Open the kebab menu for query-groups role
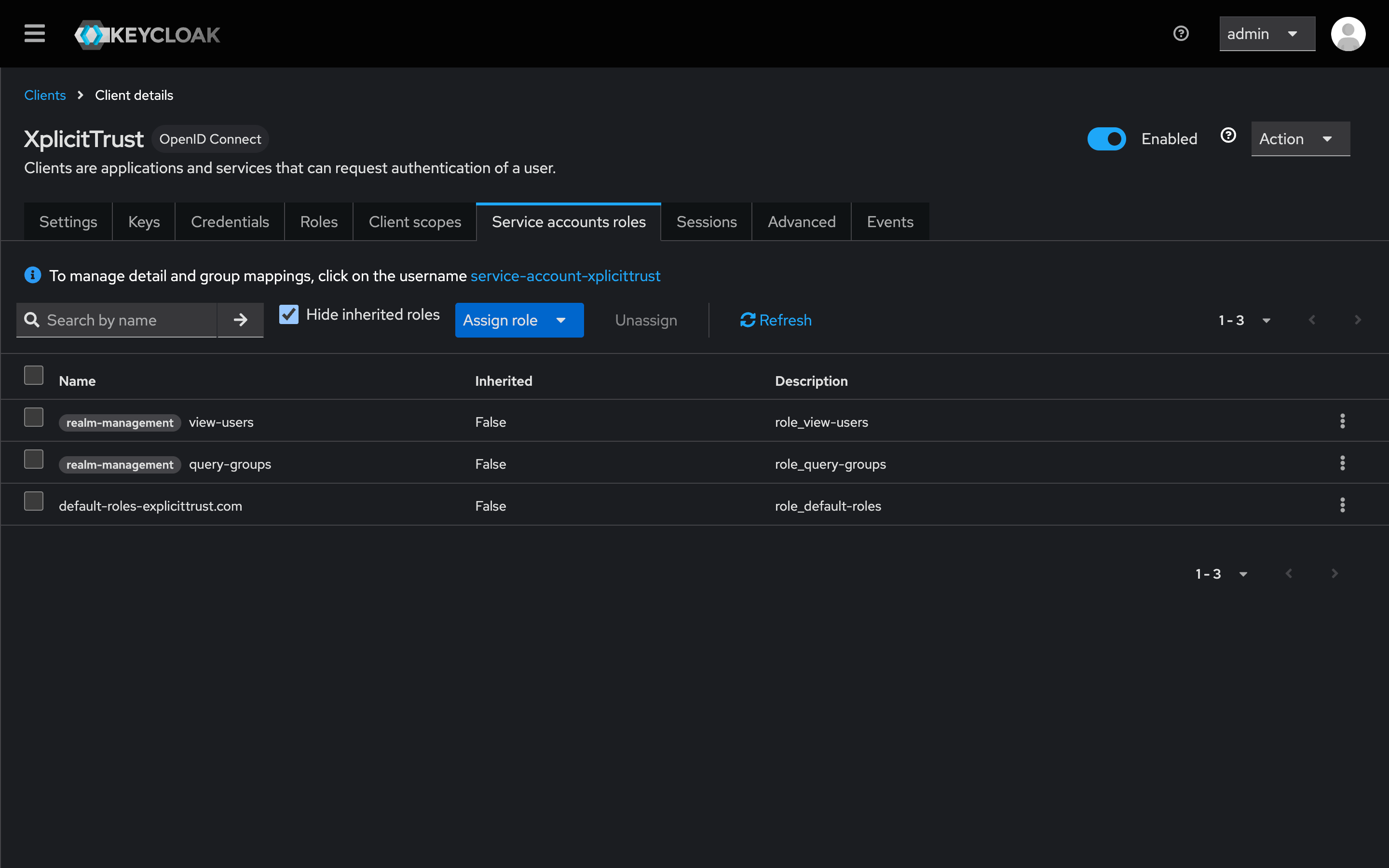 click(1342, 463)
